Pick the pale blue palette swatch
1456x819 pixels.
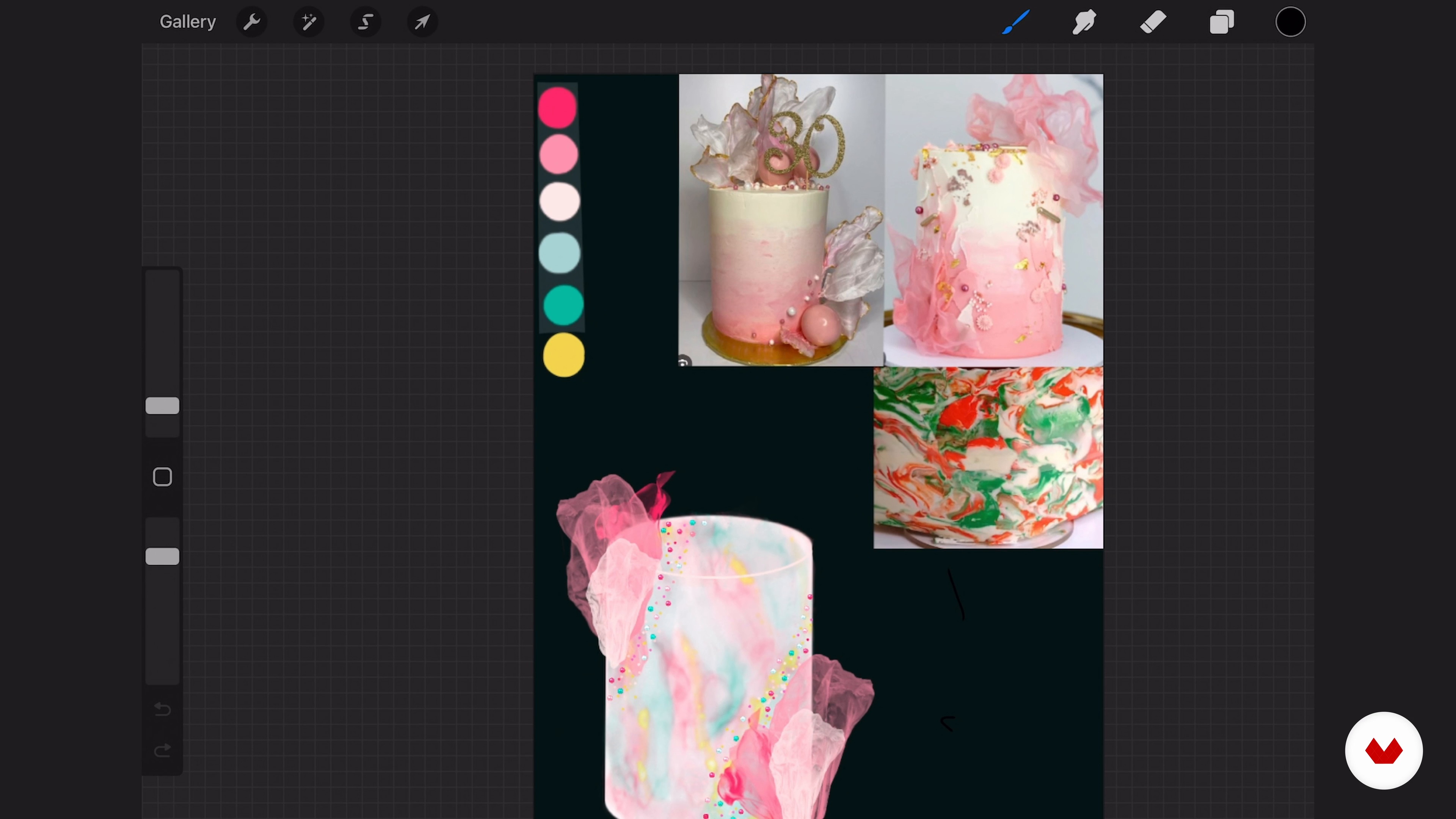click(560, 253)
